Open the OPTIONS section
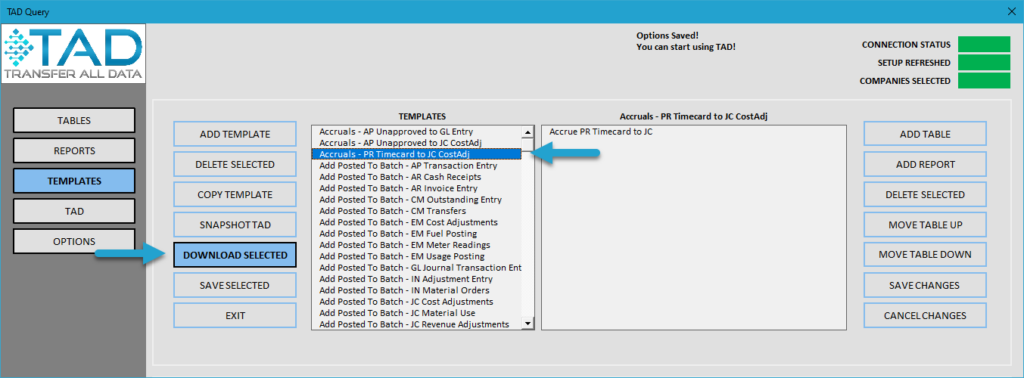The width and height of the screenshot is (1024, 378). pyautogui.click(x=74, y=241)
